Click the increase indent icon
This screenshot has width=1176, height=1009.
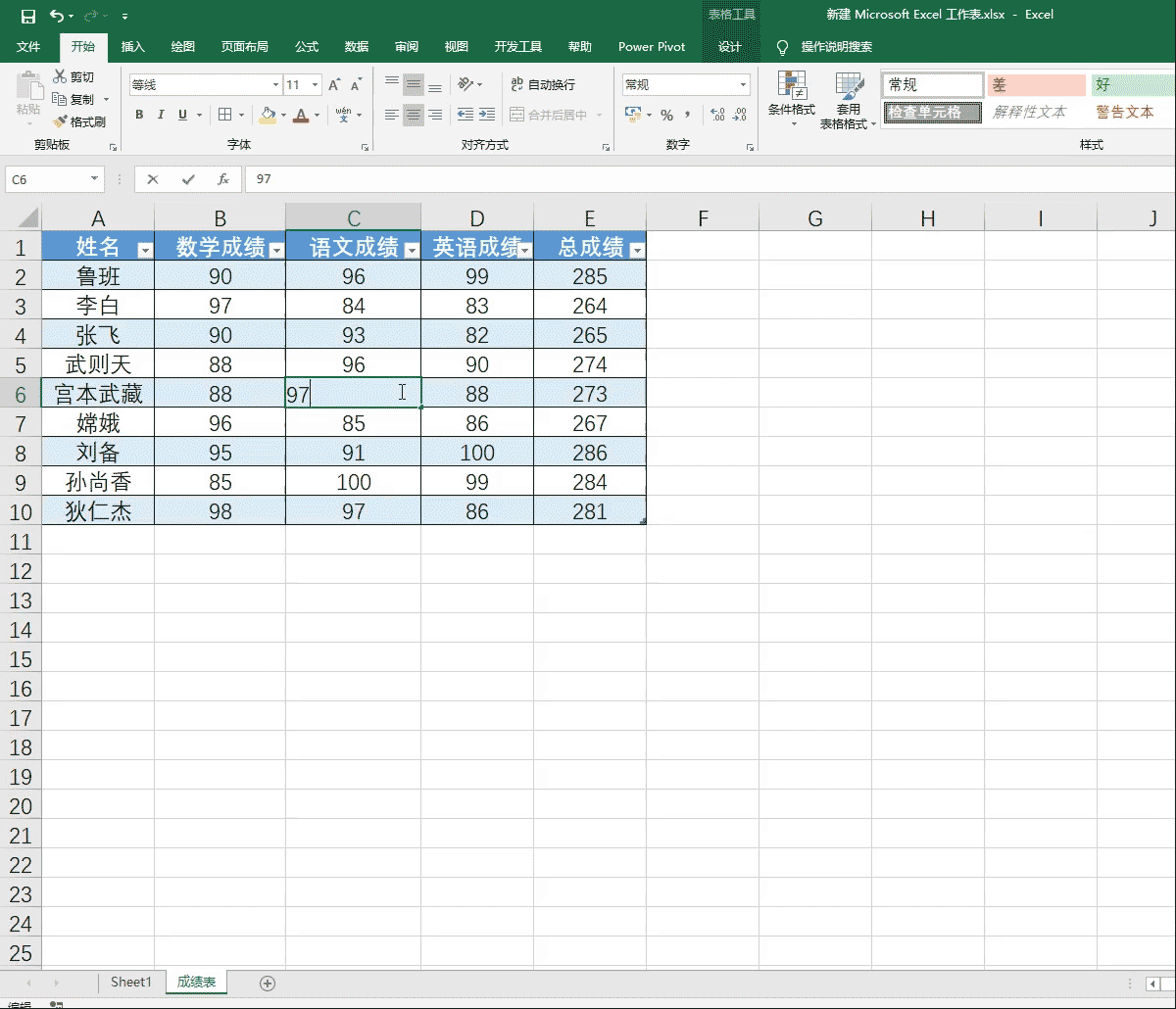[487, 115]
